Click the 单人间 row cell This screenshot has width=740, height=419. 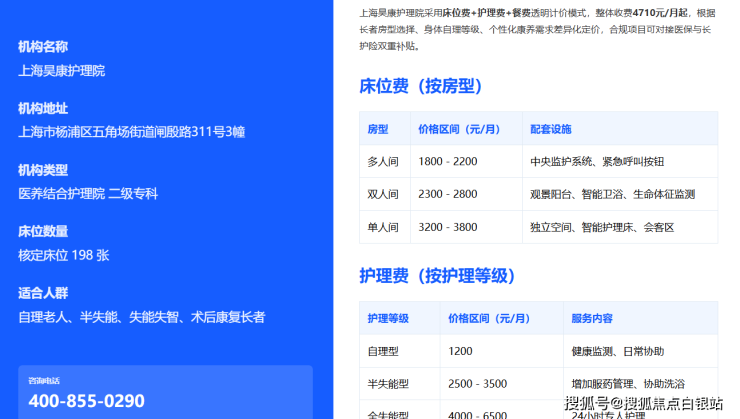coord(383,227)
